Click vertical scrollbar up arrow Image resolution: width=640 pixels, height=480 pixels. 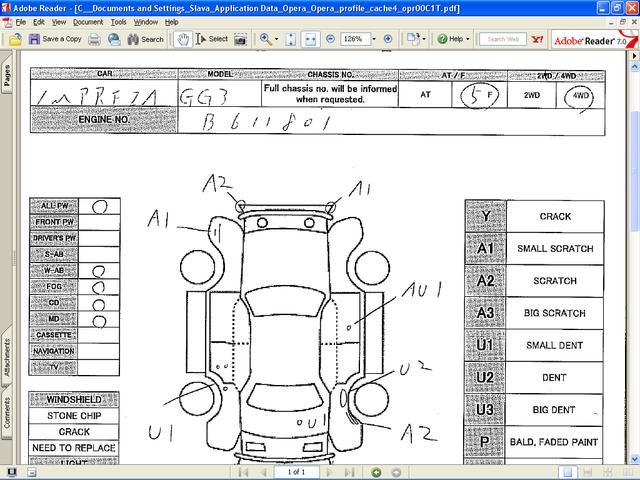coord(635,66)
